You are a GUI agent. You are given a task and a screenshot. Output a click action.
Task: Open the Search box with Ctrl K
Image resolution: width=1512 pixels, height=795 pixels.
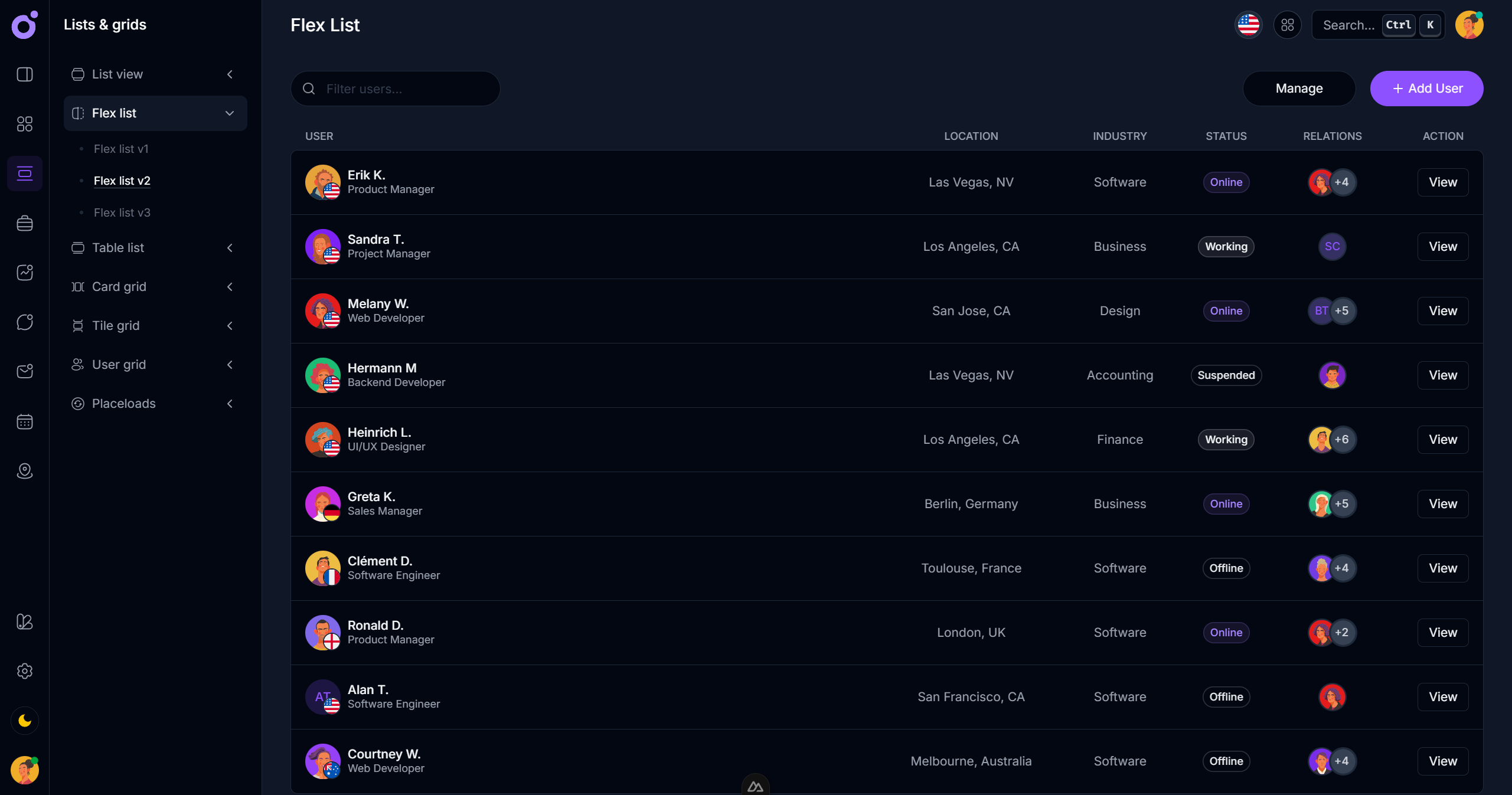click(x=1377, y=25)
